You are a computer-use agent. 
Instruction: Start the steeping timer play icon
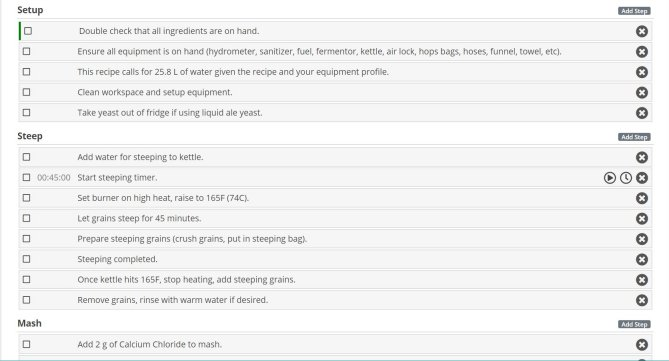[610, 178]
